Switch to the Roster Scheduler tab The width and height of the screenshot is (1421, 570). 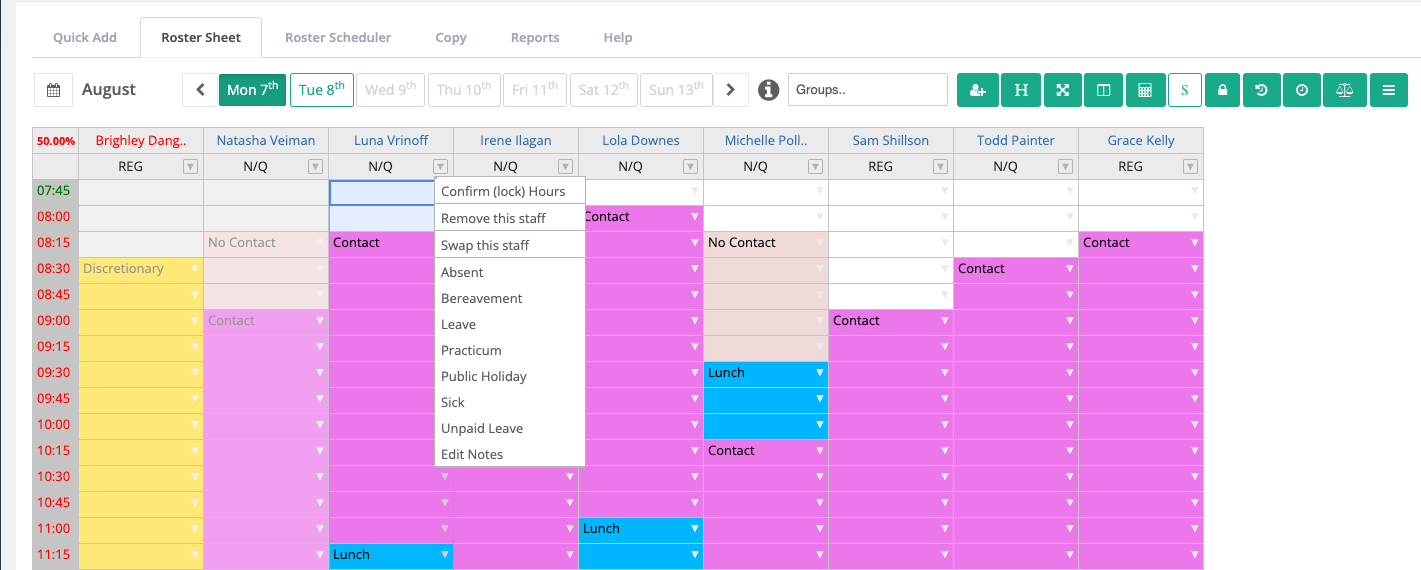(338, 38)
